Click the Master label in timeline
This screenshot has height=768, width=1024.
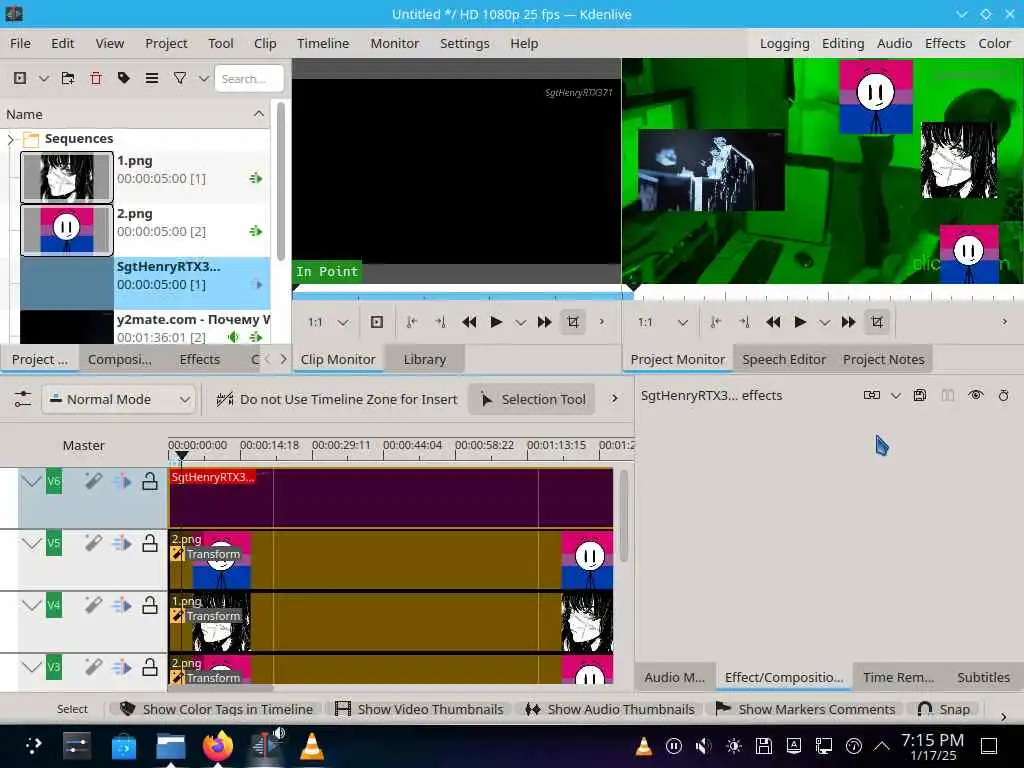coord(84,445)
